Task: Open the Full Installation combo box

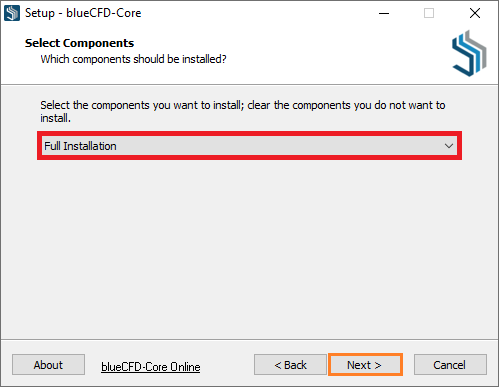Action: (249, 146)
